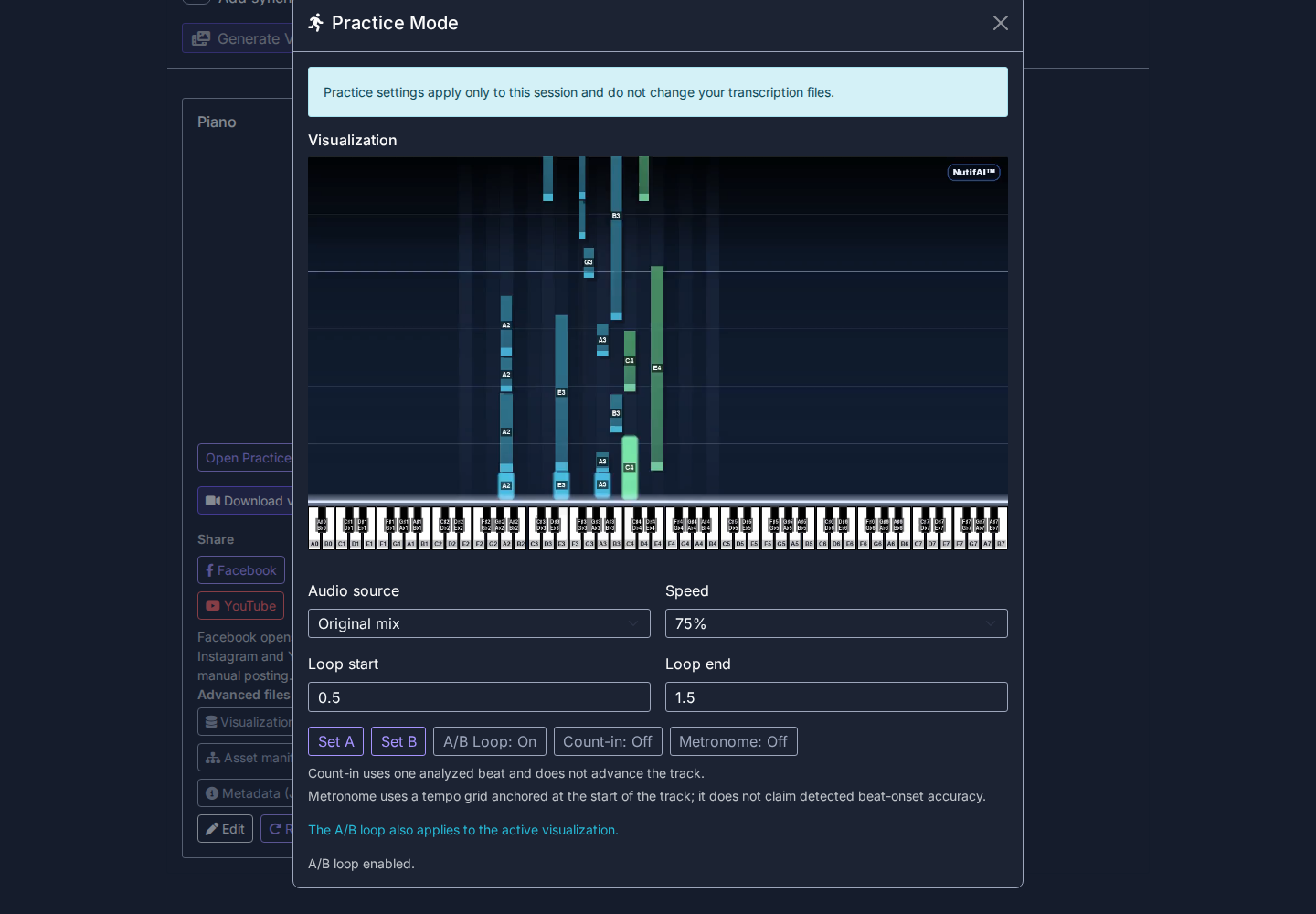Click the sitemap icon beside Asset manifest
The width and height of the screenshot is (1316, 914).
tap(213, 758)
